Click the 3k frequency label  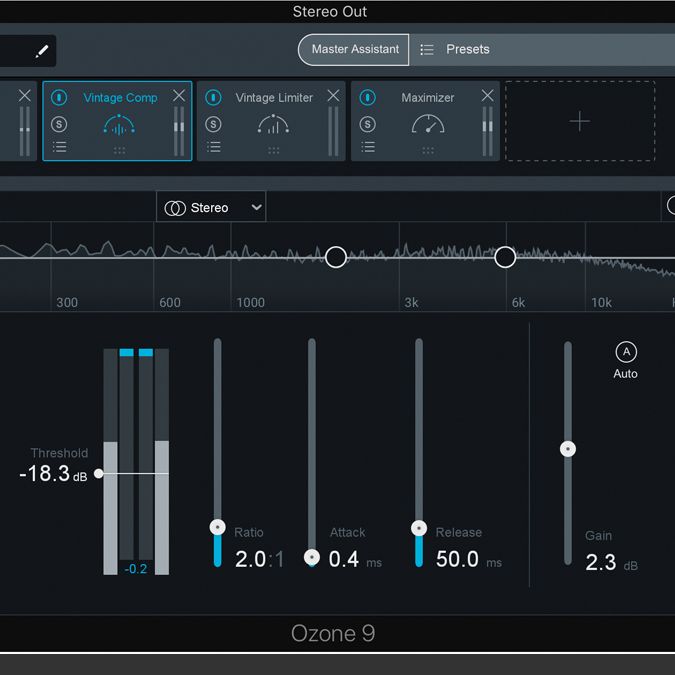pos(411,303)
